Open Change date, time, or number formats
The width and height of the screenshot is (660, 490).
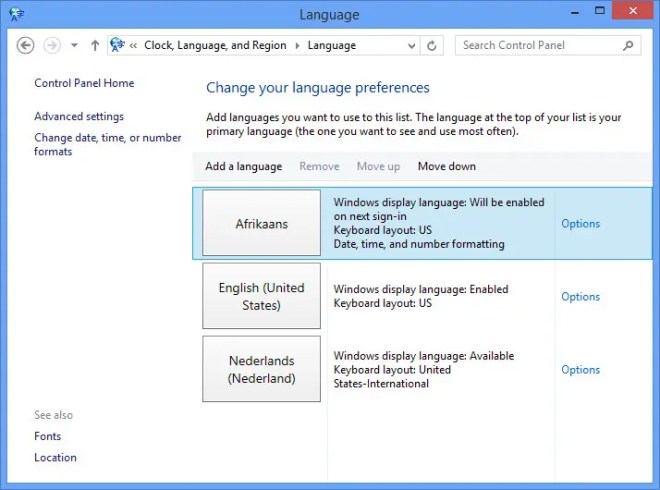[x=108, y=144]
